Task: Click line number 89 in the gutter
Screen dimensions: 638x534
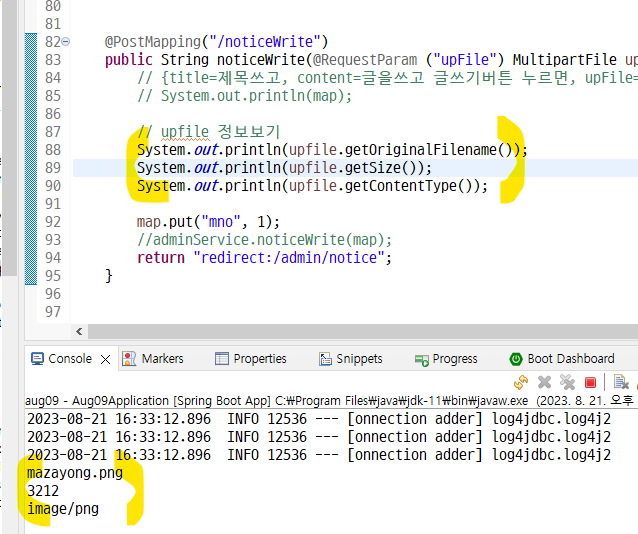Action: click(53, 168)
